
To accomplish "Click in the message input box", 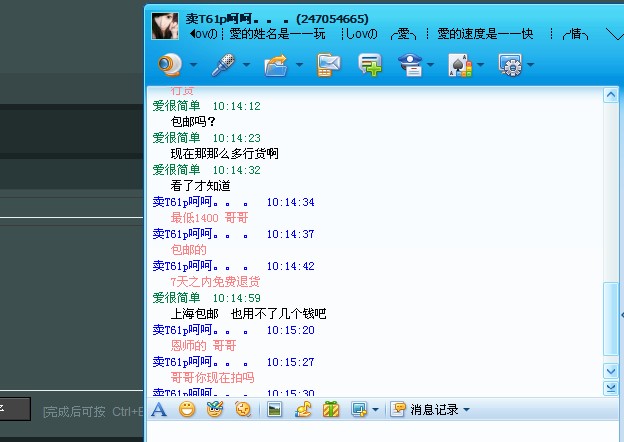I will point(380,432).
